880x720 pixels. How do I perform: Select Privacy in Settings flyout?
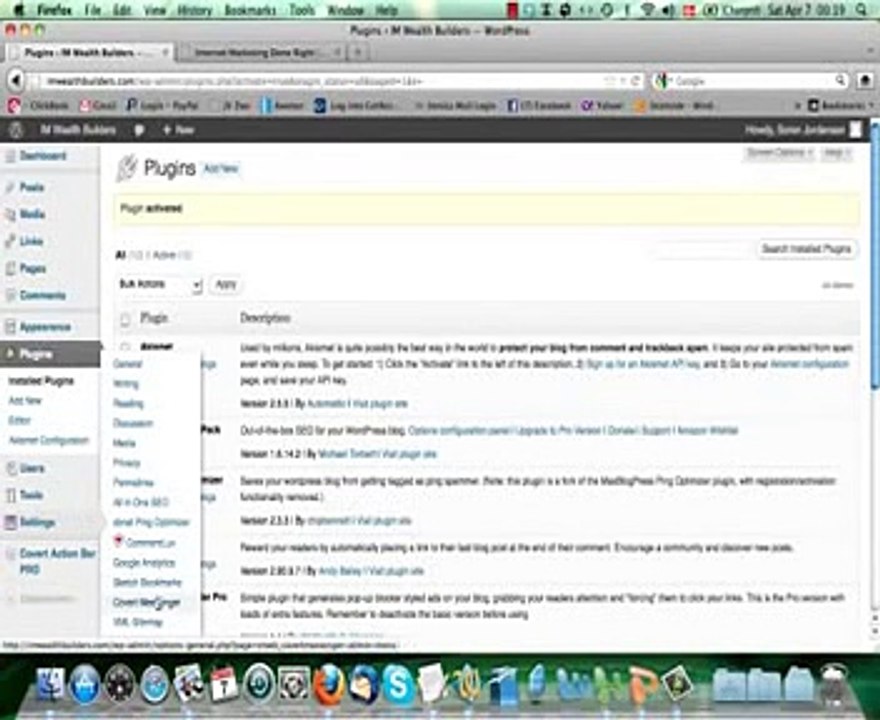(126, 463)
